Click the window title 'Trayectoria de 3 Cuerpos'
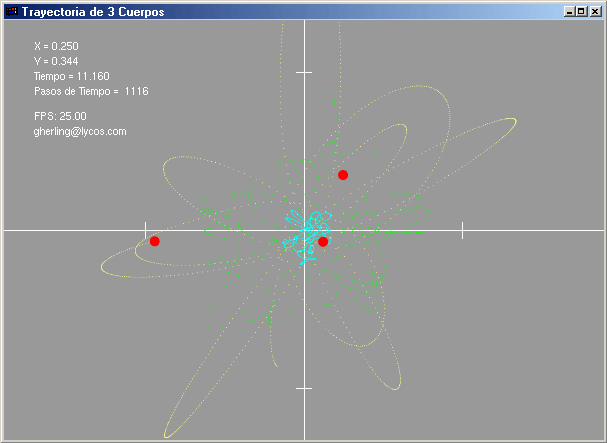 point(93,12)
